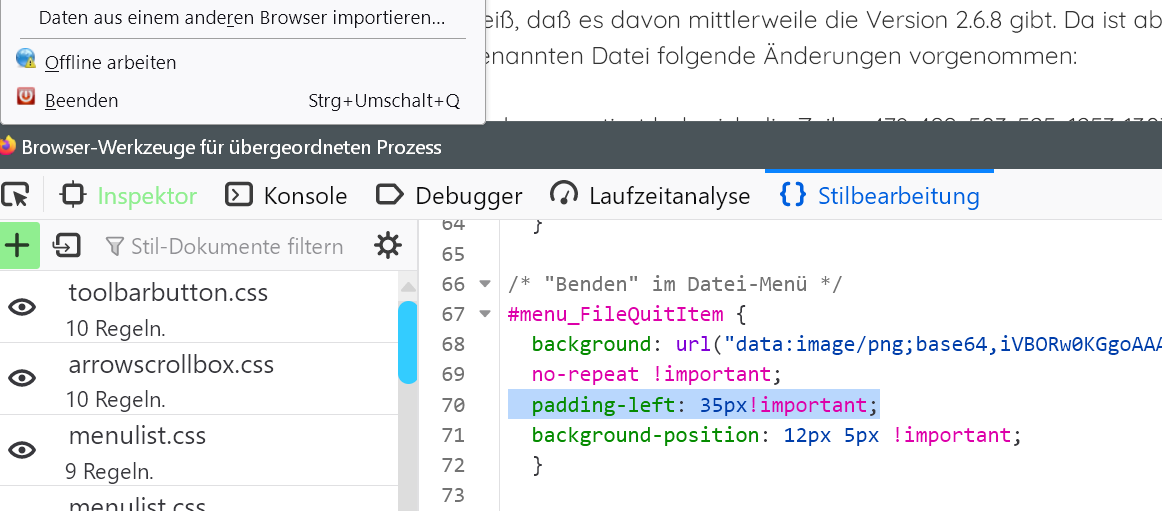Import a style sheet file
The image size is (1162, 511).
(x=67, y=245)
